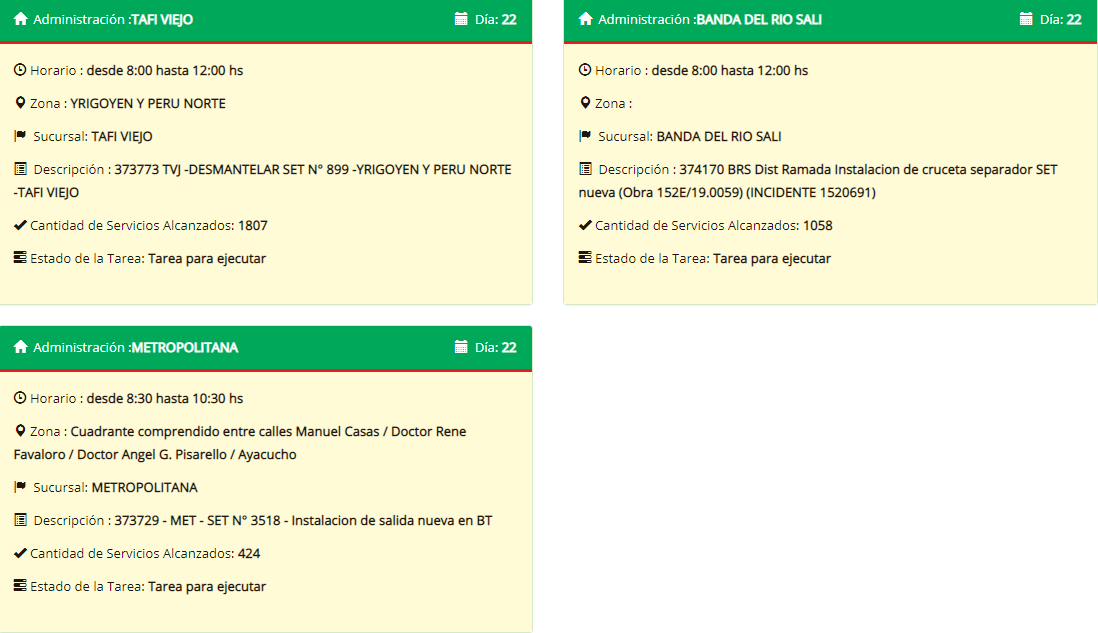Click the description text starting with 373773 TVJ
The height and width of the screenshot is (633, 1098).
coord(312,170)
